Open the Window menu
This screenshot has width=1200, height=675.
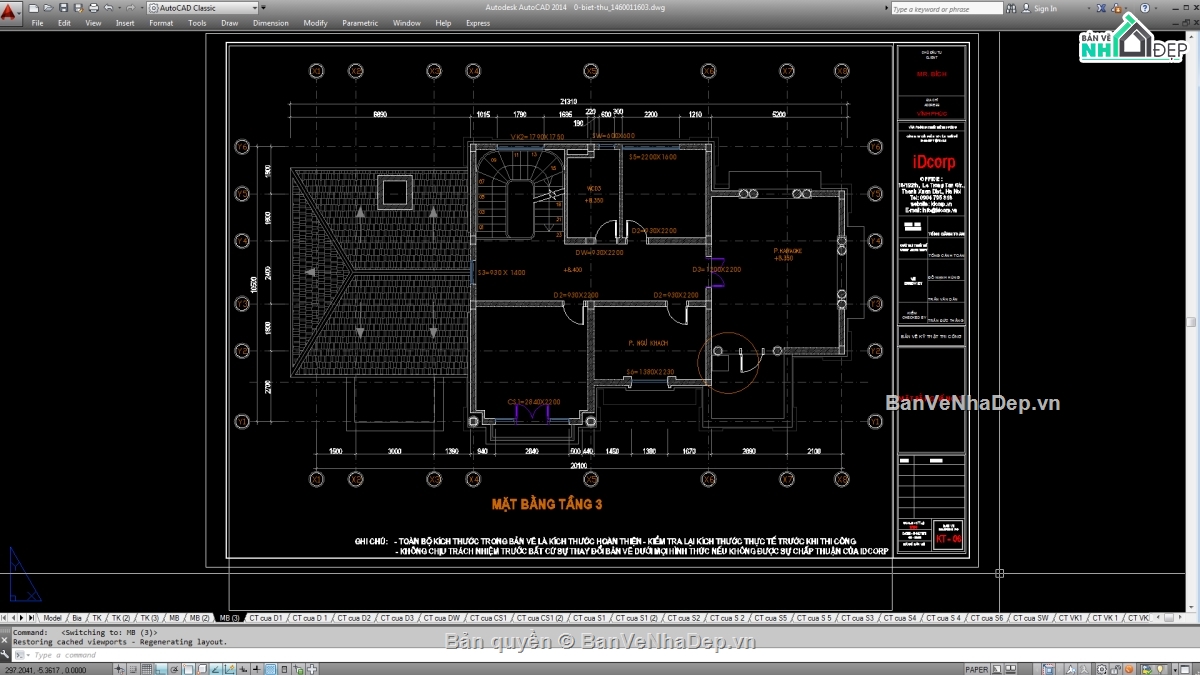pos(407,23)
